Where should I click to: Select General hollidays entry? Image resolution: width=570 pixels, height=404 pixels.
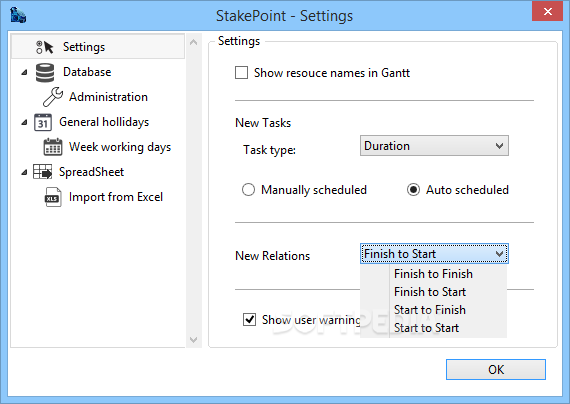[x=104, y=122]
